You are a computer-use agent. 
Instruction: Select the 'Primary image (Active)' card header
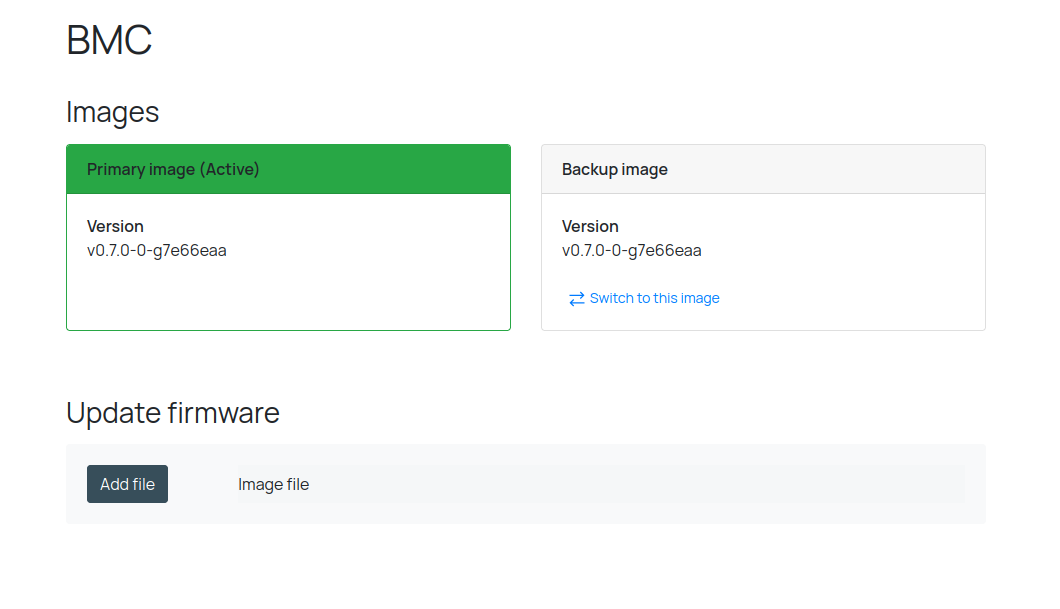(289, 169)
